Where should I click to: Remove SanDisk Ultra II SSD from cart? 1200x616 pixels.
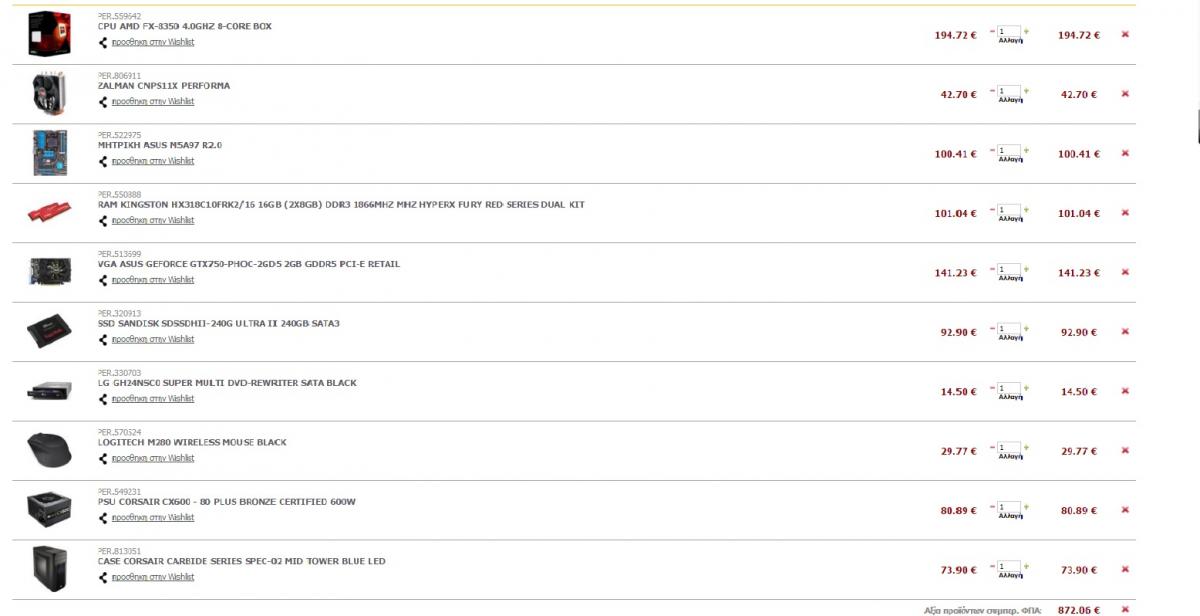(1125, 331)
